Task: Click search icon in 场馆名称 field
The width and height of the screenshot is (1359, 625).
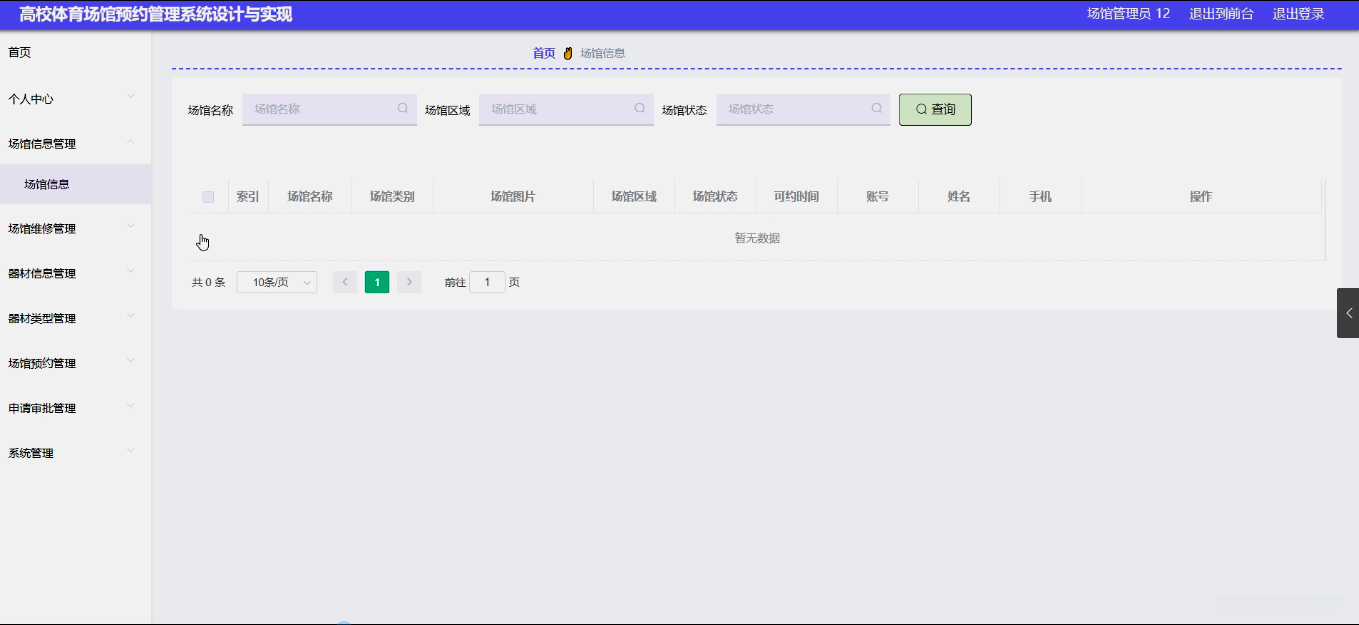Action: tap(403, 108)
